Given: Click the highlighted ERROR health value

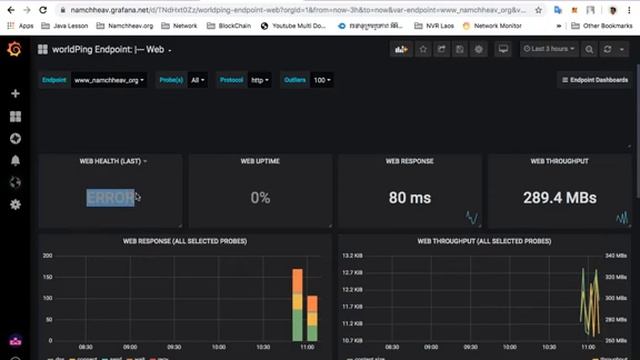Looking at the screenshot, I should click(110, 198).
